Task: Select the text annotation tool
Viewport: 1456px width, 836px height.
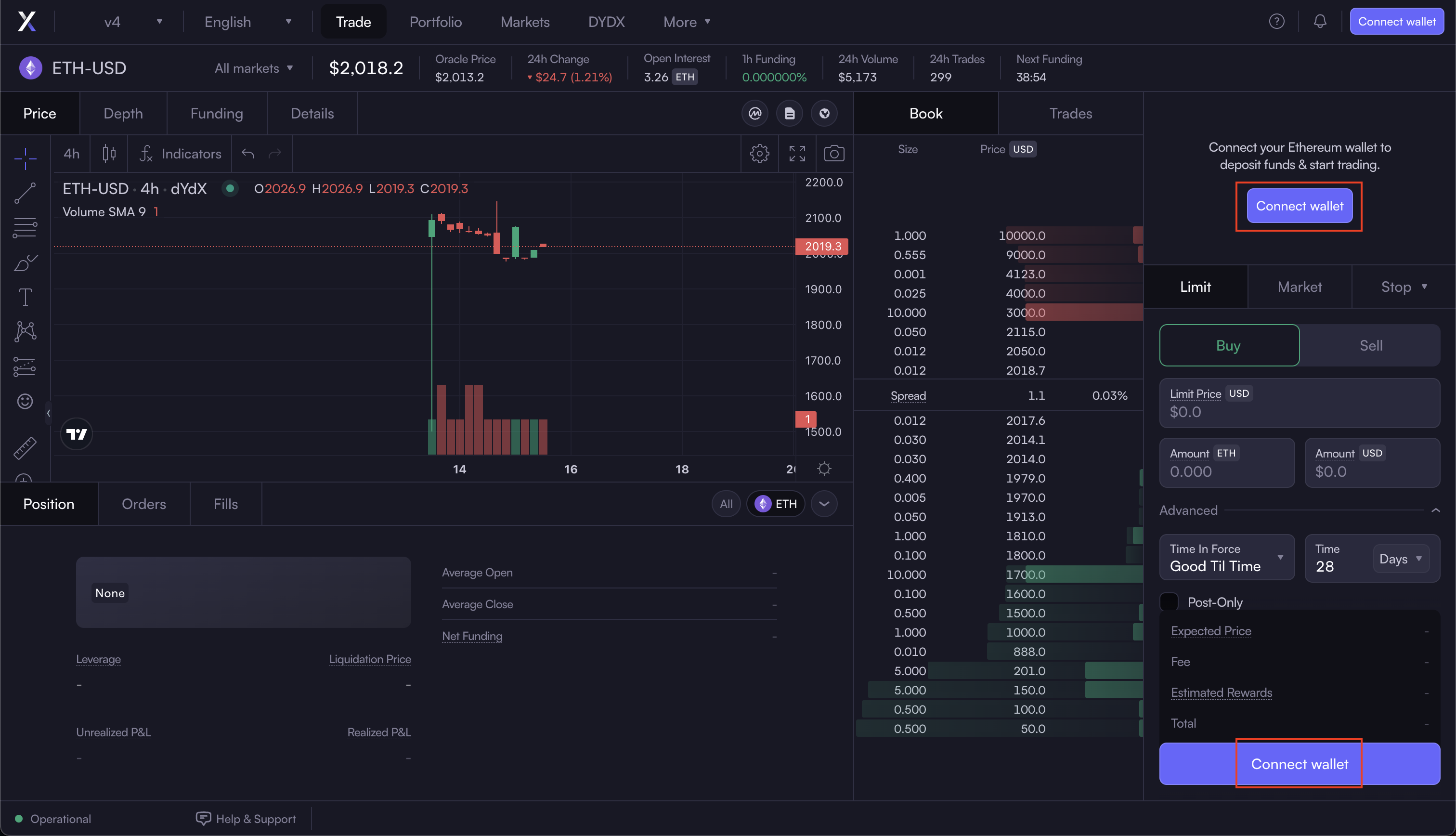Action: point(25,297)
